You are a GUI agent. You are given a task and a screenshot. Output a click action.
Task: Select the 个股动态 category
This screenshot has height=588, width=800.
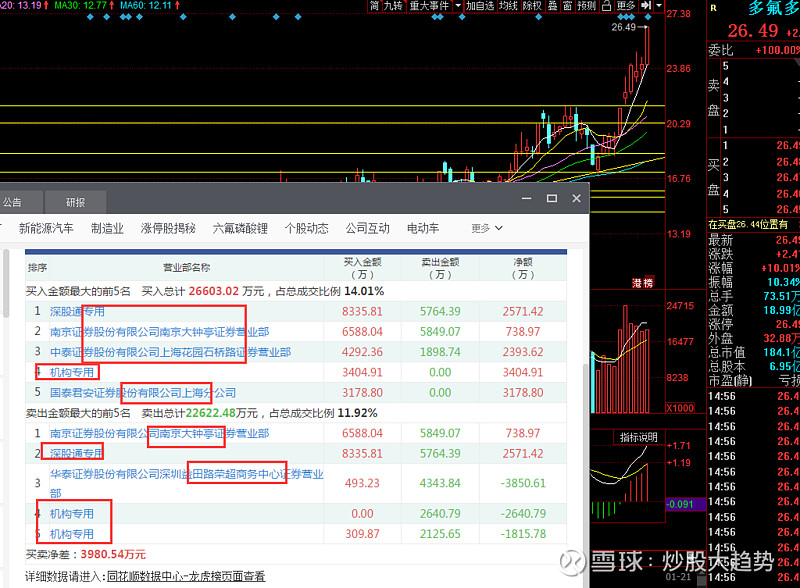click(x=306, y=228)
